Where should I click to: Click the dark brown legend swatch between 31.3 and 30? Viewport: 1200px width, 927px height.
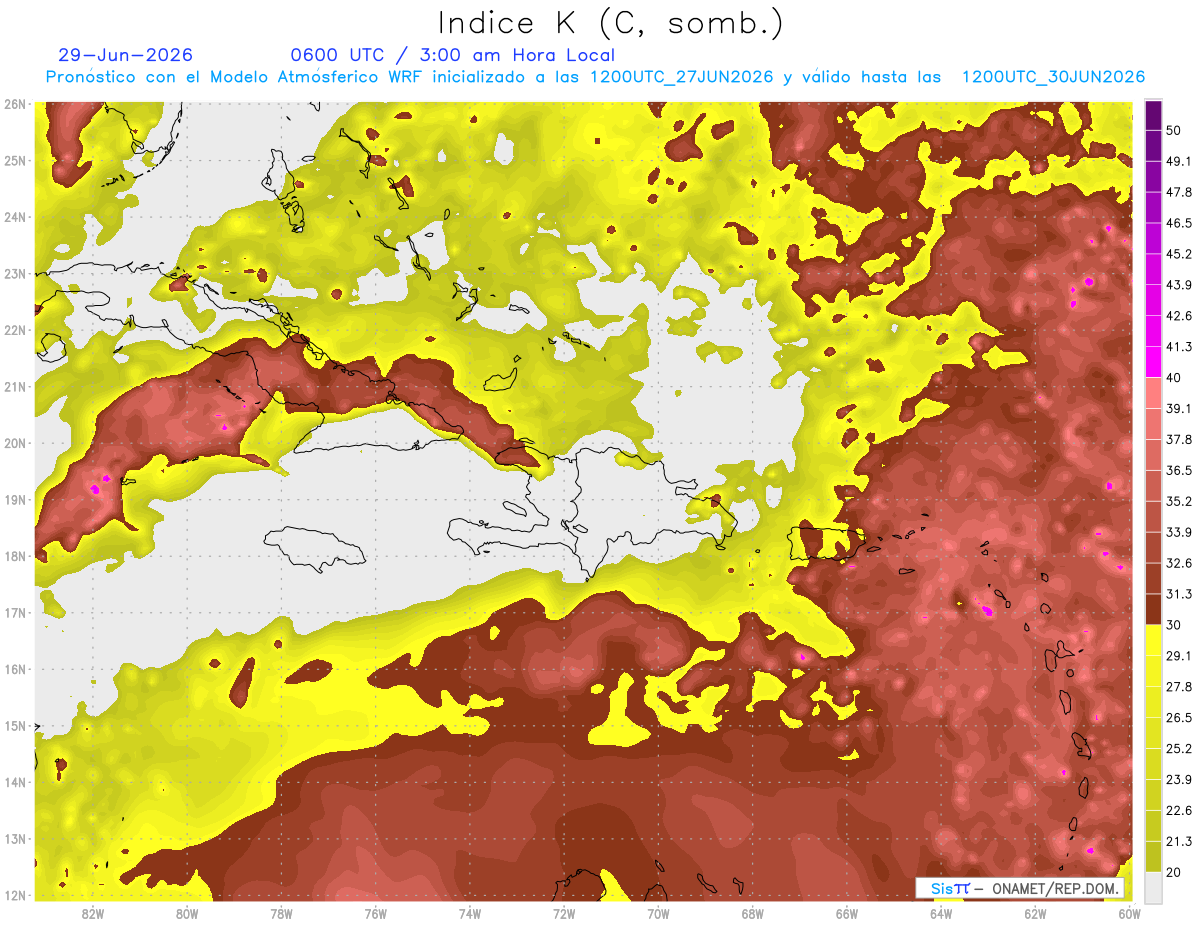tap(1153, 609)
